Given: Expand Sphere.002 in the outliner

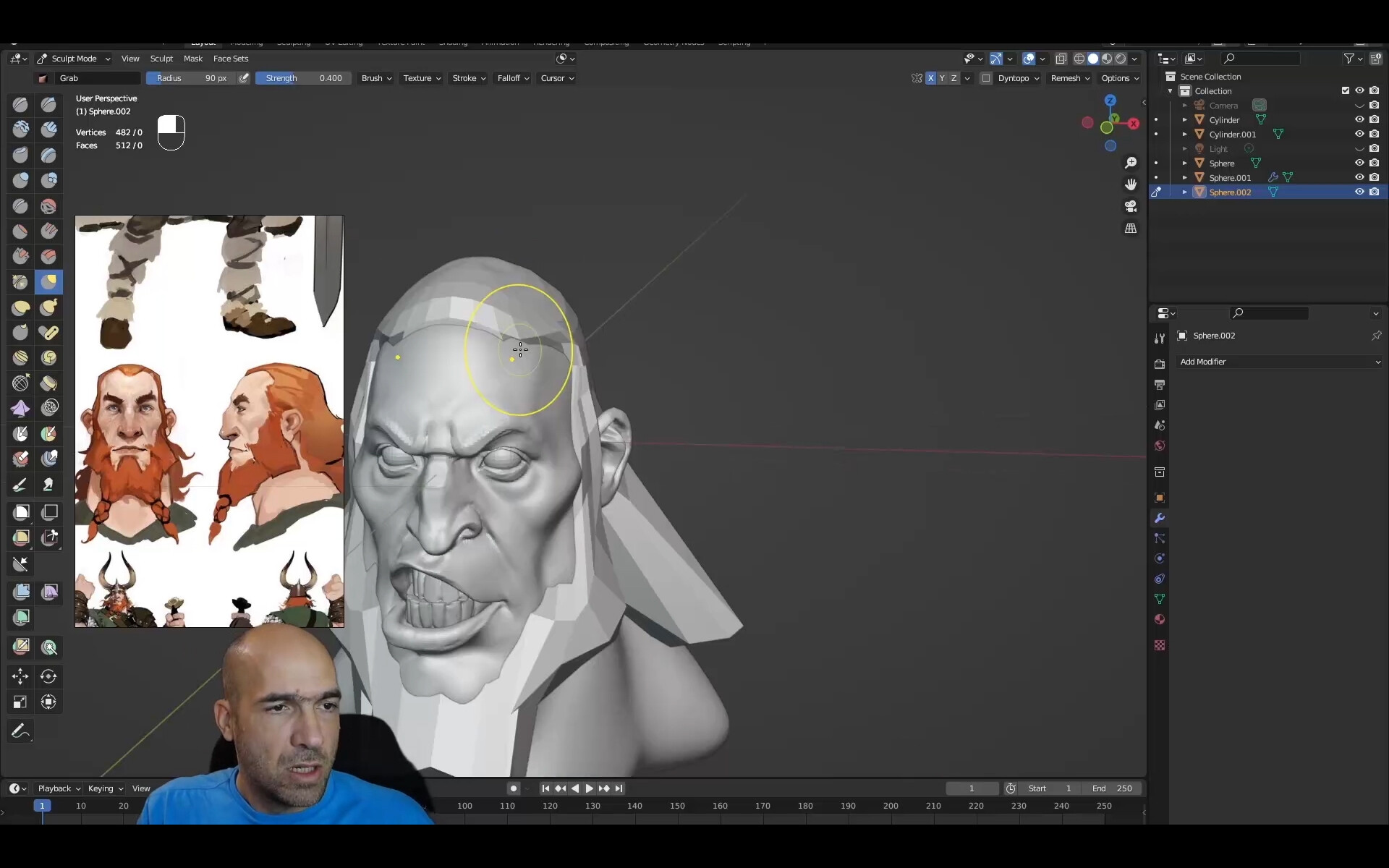Looking at the screenshot, I should click(x=1185, y=192).
